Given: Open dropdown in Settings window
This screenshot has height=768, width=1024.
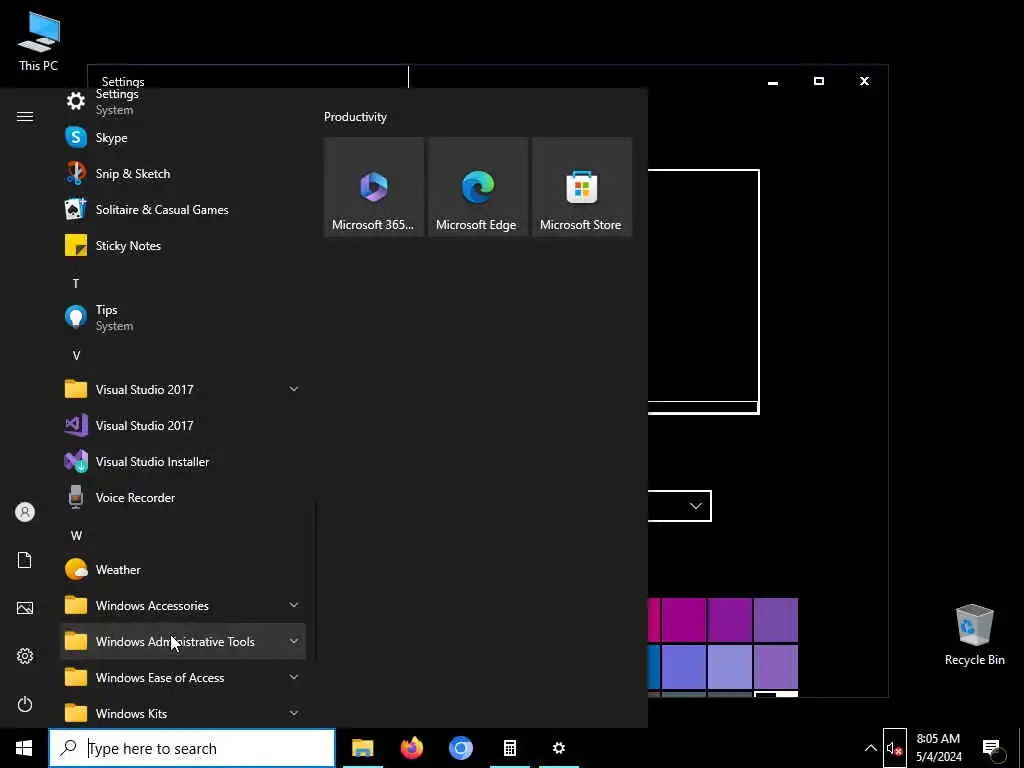Looking at the screenshot, I should point(679,506).
